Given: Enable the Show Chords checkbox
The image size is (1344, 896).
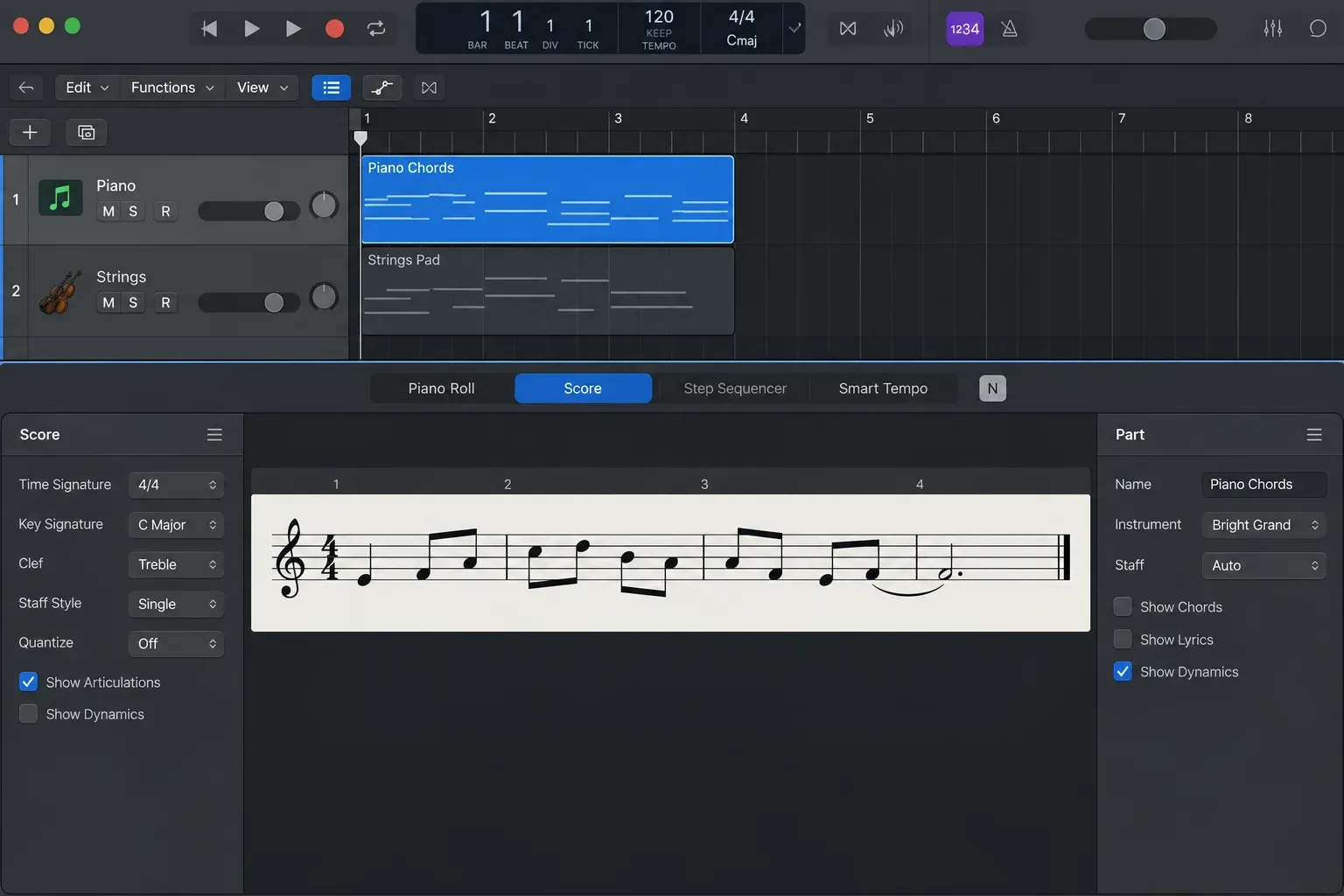Looking at the screenshot, I should click(1123, 606).
